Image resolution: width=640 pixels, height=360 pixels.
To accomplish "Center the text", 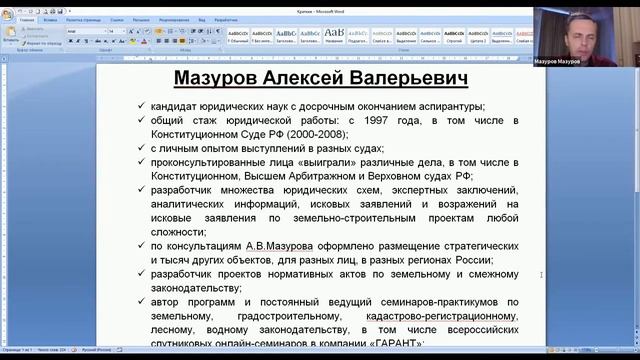I will pyautogui.click(x=167, y=41).
